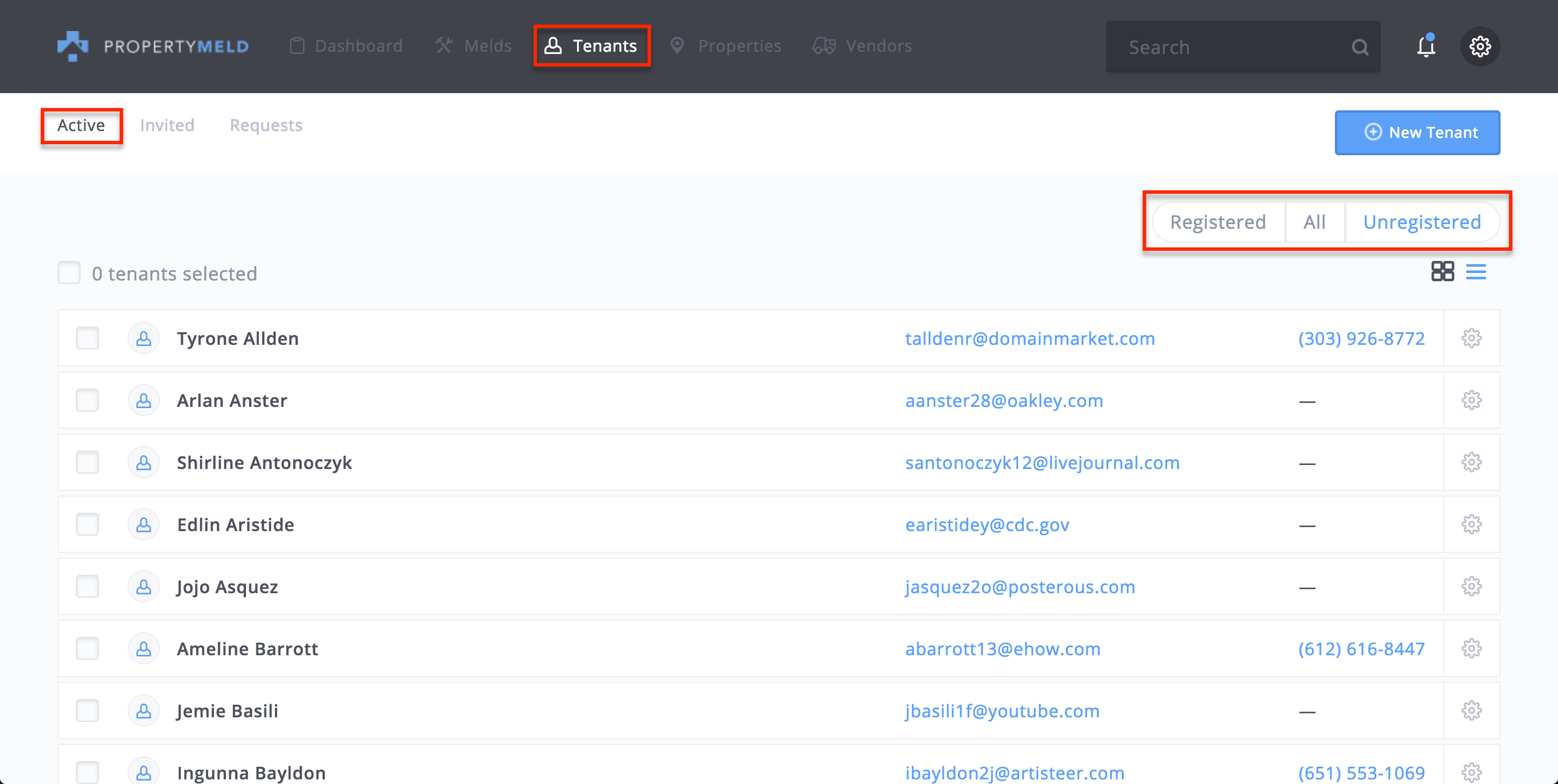Open gear menu for Edlin Aristide
1558x784 pixels.
pos(1471,524)
